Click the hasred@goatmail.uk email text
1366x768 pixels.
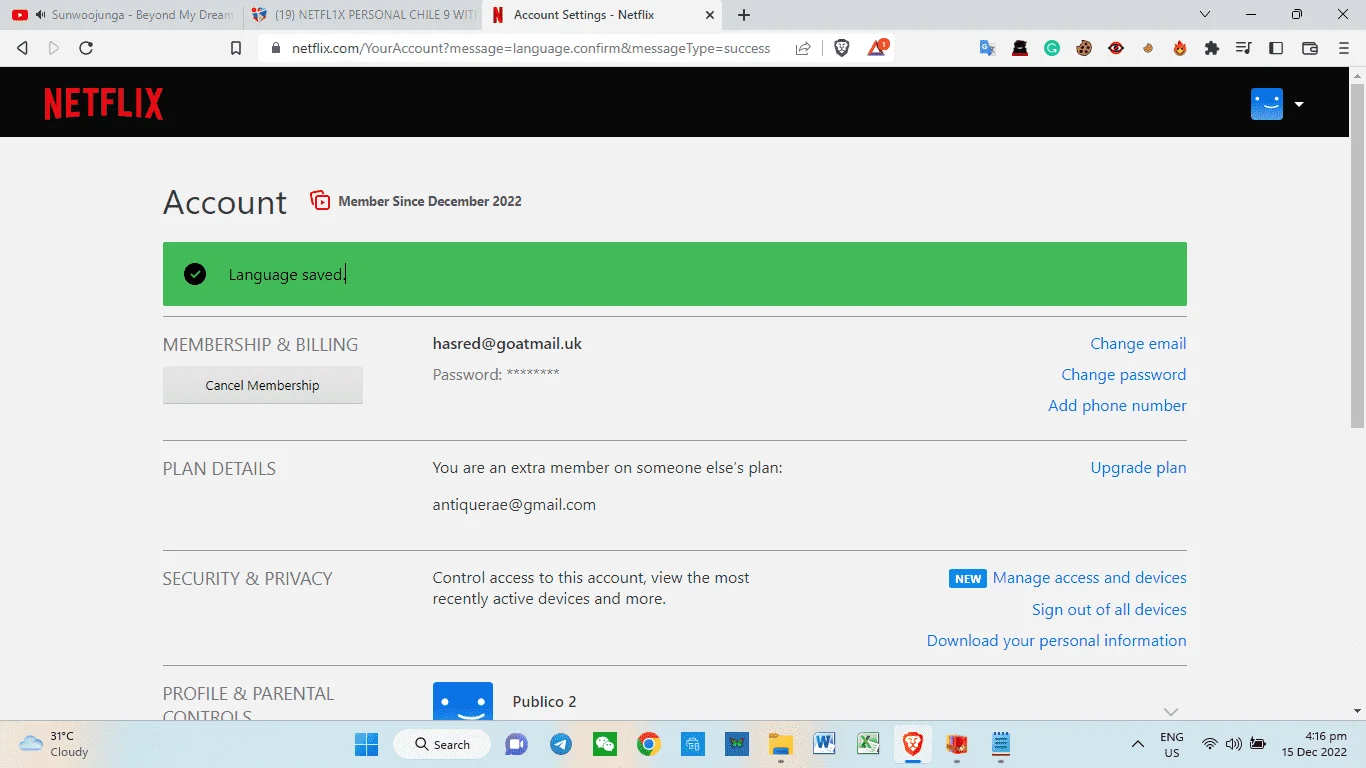(x=507, y=343)
